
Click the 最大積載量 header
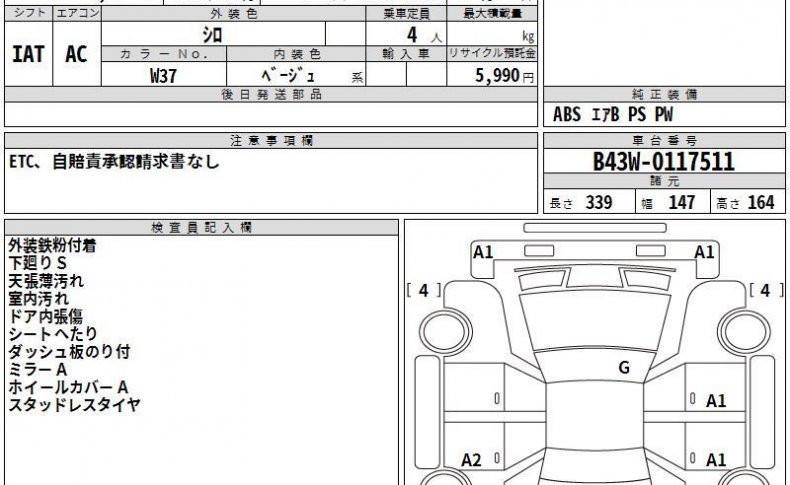tap(492, 14)
